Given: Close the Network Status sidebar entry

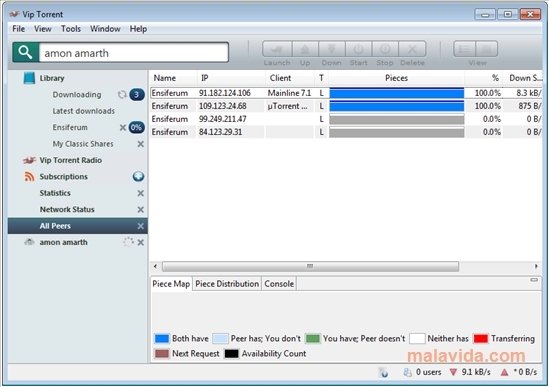Looking at the screenshot, I should point(140,209).
